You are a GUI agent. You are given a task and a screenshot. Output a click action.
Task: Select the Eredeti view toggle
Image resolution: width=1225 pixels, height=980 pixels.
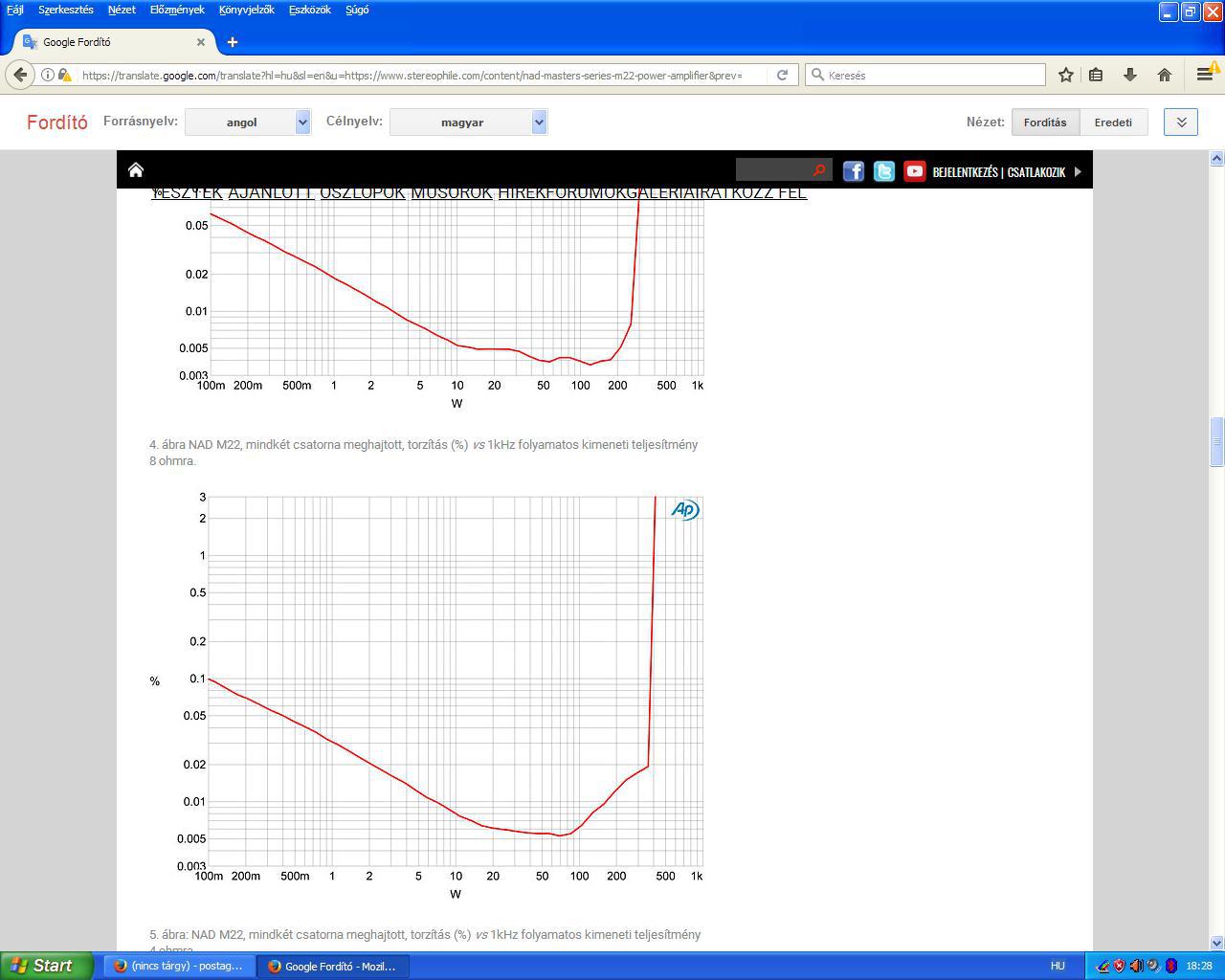[x=1113, y=122]
